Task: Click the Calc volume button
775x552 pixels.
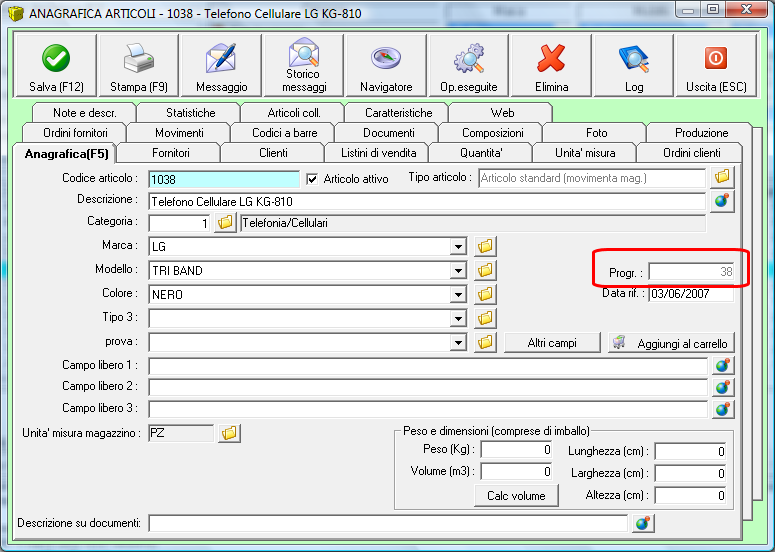Action: tap(516, 496)
